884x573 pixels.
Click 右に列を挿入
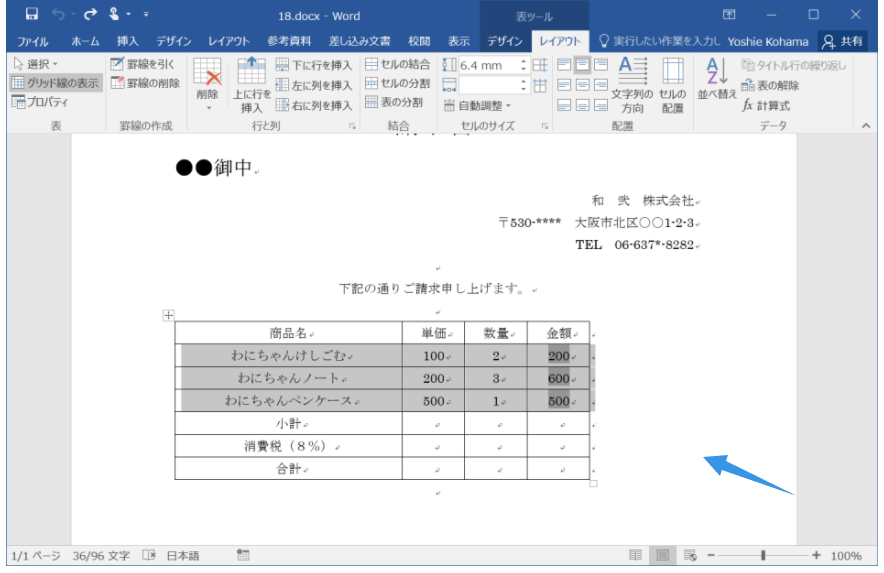pos(314,105)
